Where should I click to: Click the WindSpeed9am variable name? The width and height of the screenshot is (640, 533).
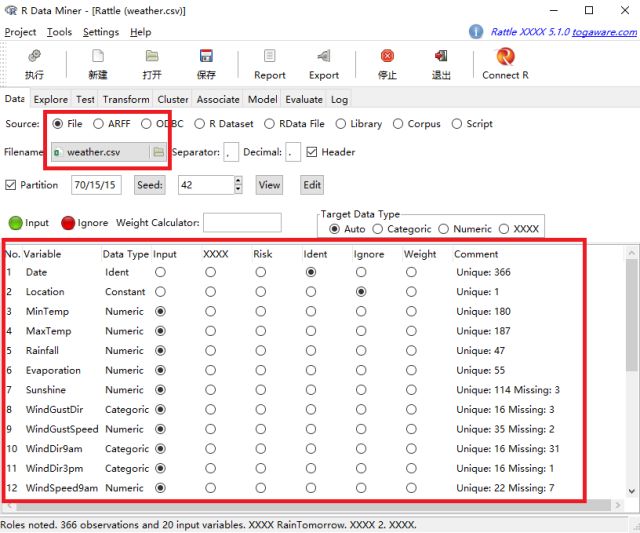tap(62, 488)
